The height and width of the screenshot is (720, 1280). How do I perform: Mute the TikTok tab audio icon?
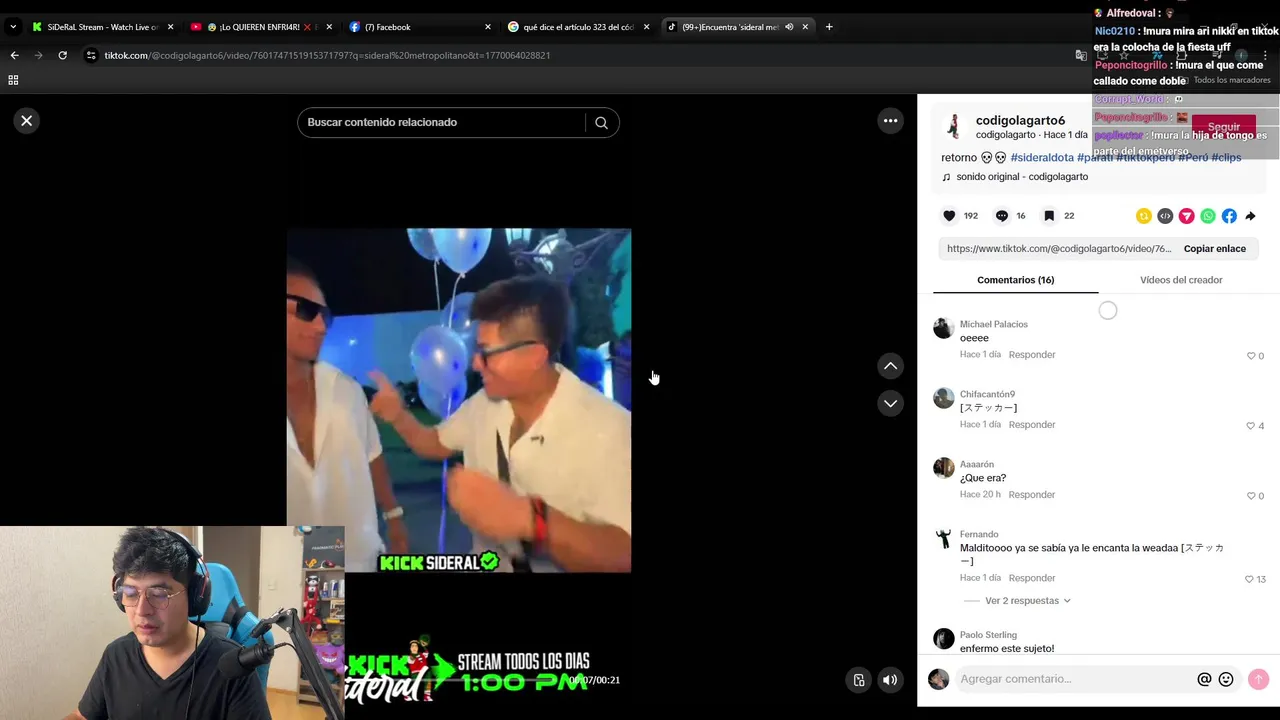pos(789,27)
